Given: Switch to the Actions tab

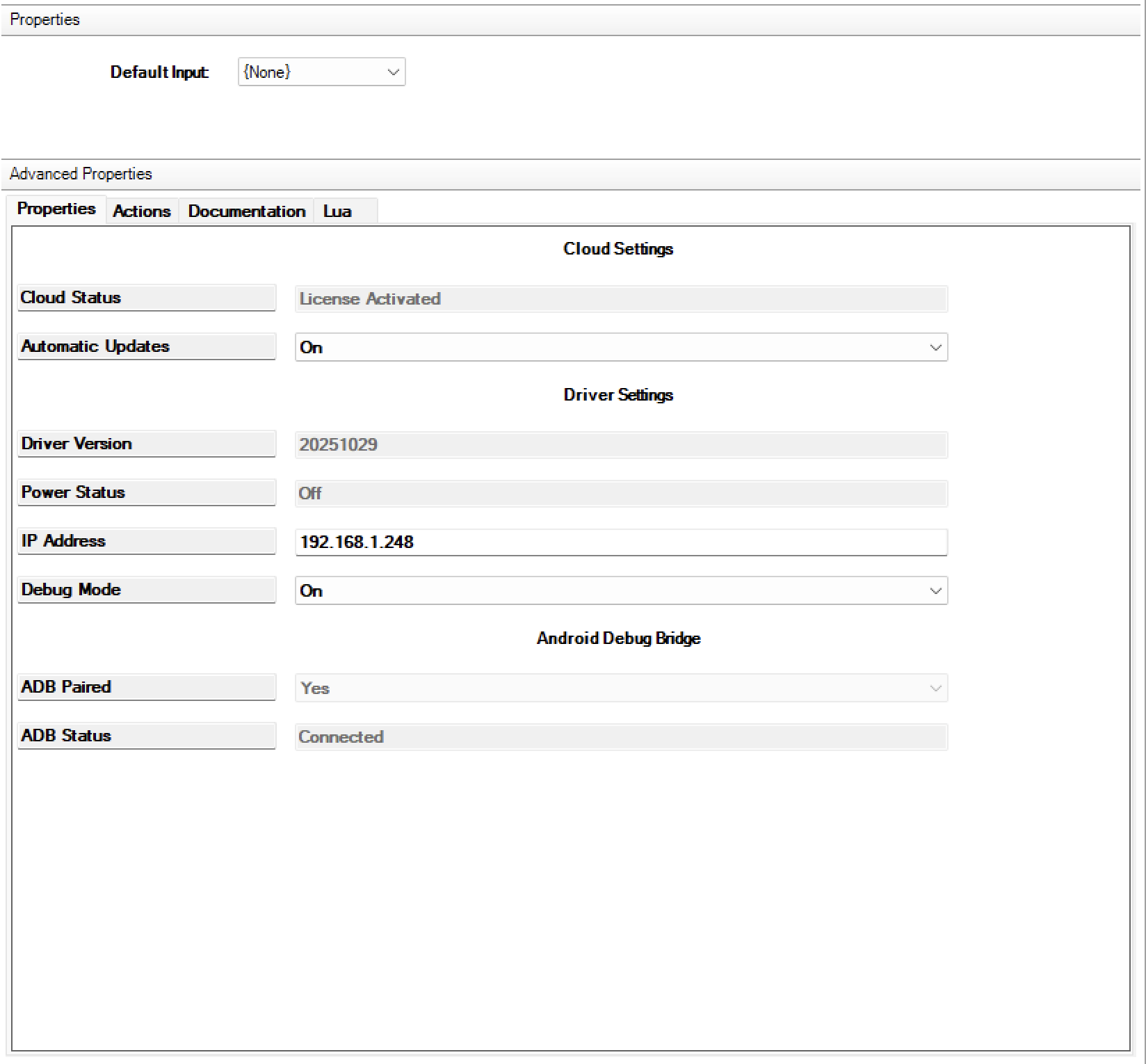Looking at the screenshot, I should point(142,211).
